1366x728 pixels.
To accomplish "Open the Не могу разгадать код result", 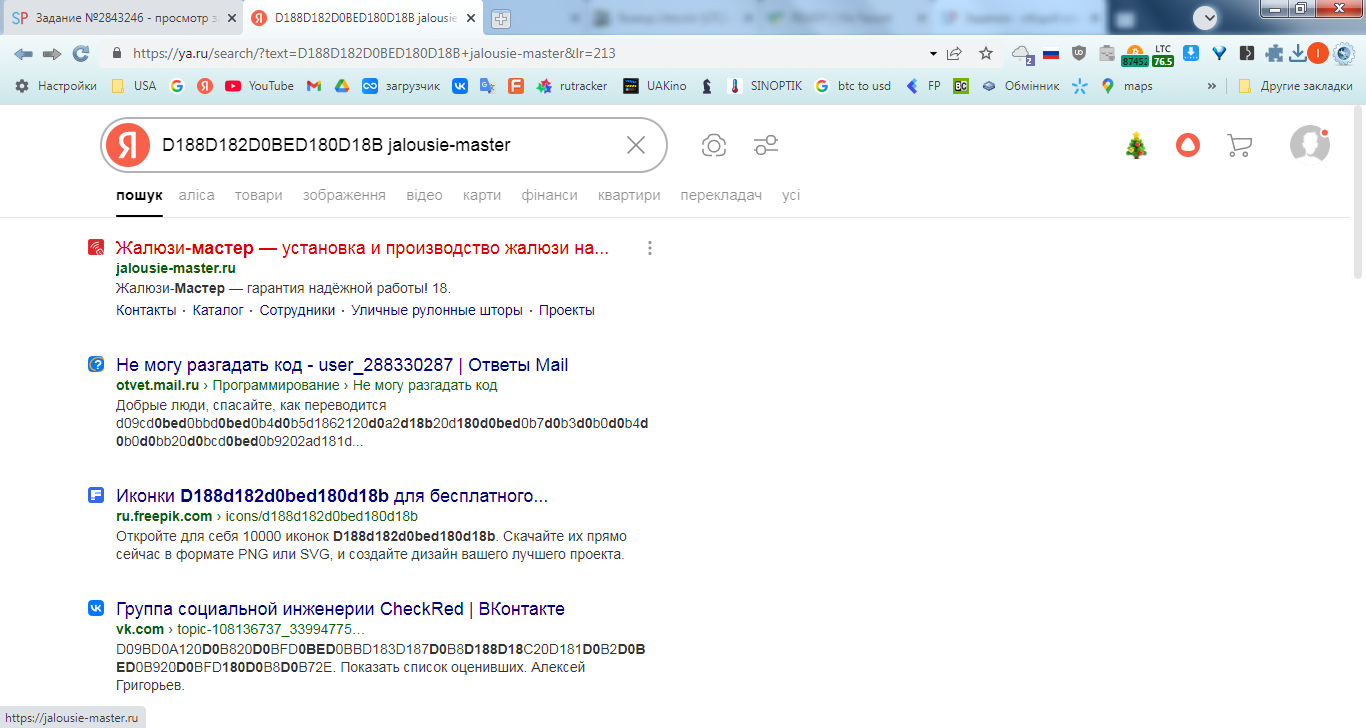I will (342, 365).
